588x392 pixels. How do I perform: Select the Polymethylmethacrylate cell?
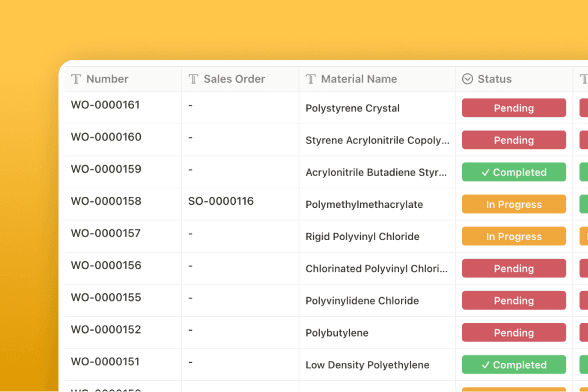click(377, 204)
